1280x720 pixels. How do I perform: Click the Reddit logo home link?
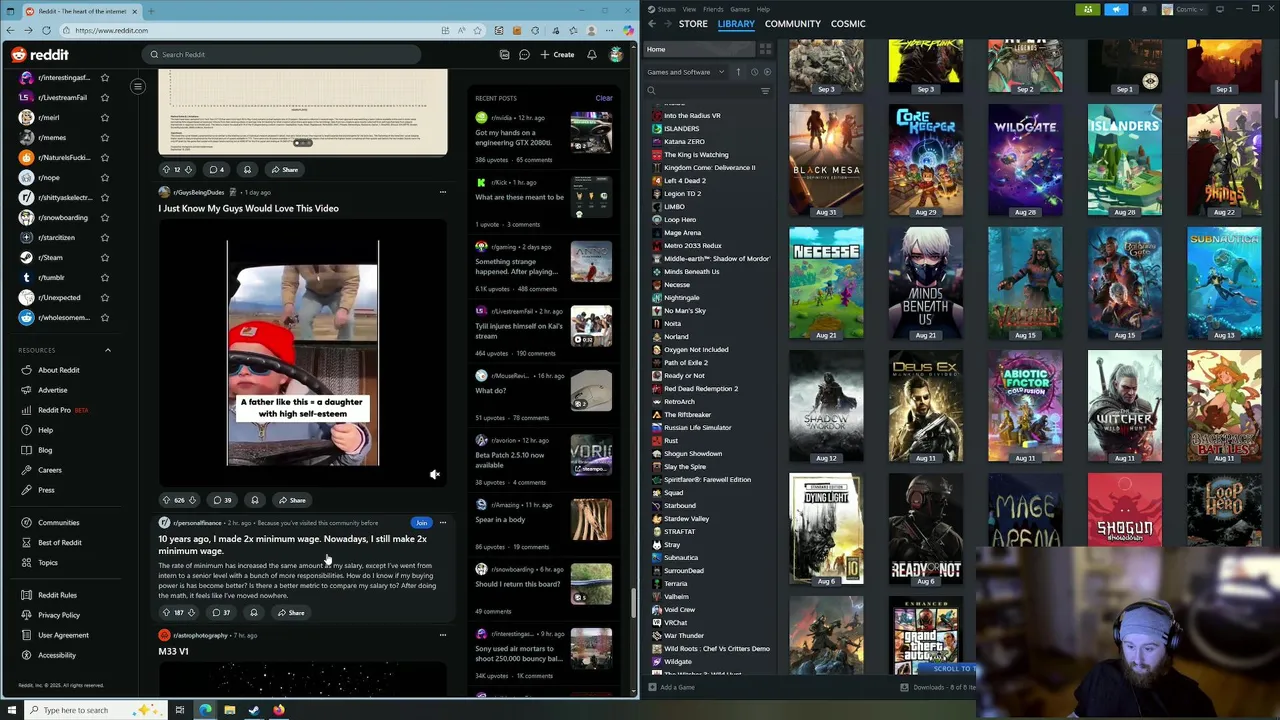tap(40, 55)
